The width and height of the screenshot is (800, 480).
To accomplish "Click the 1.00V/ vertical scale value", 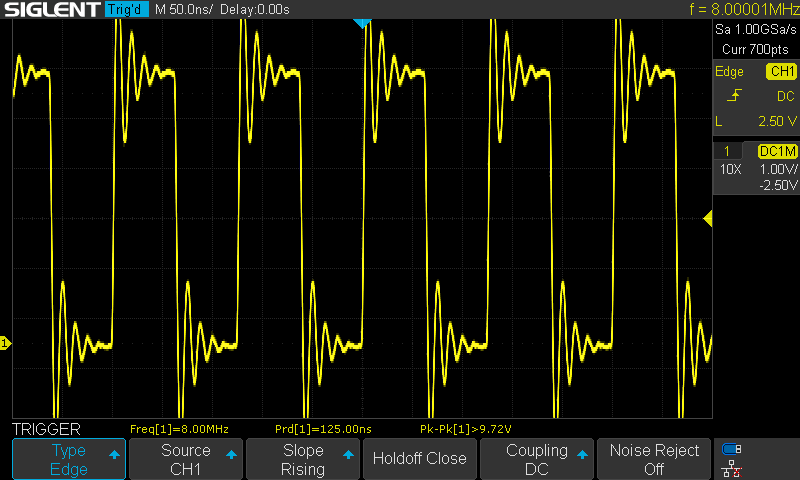I will pyautogui.click(x=778, y=169).
